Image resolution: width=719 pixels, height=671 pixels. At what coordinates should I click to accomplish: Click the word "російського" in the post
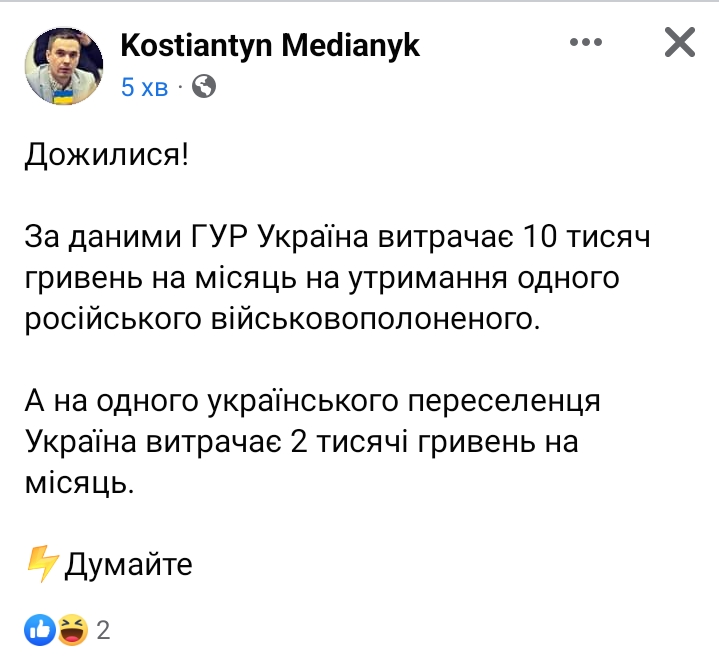112,320
